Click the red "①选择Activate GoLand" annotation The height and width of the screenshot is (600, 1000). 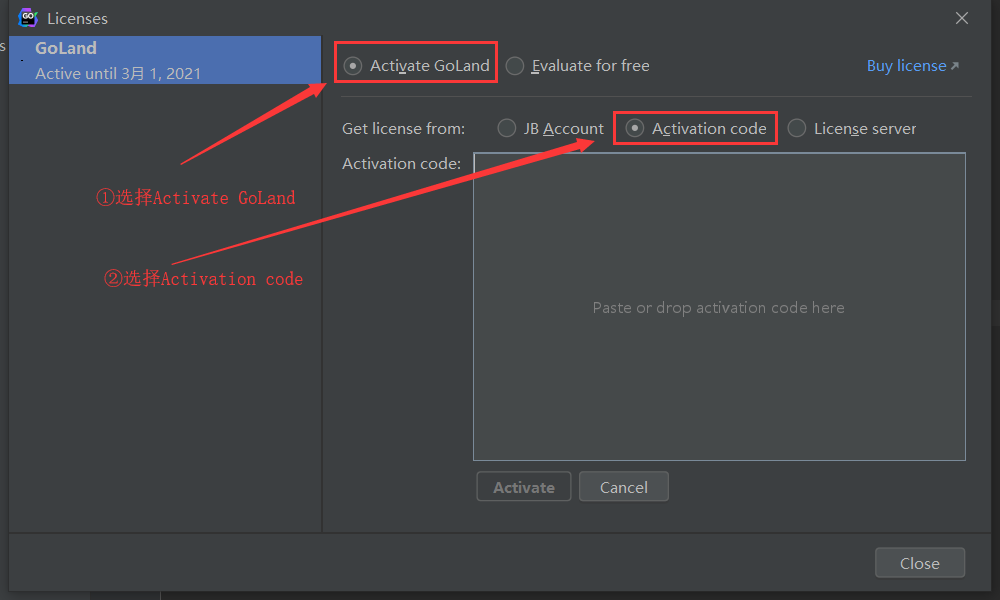pyautogui.click(x=195, y=198)
